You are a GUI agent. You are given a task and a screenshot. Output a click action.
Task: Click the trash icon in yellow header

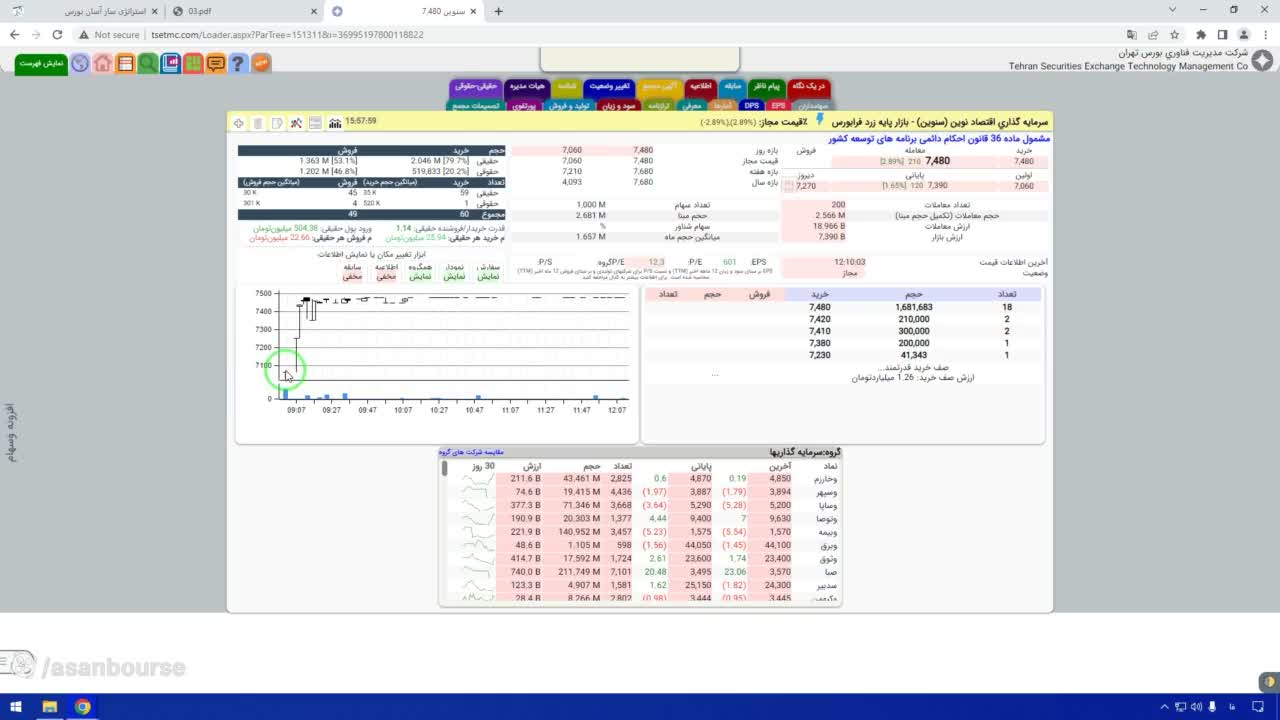[258, 123]
